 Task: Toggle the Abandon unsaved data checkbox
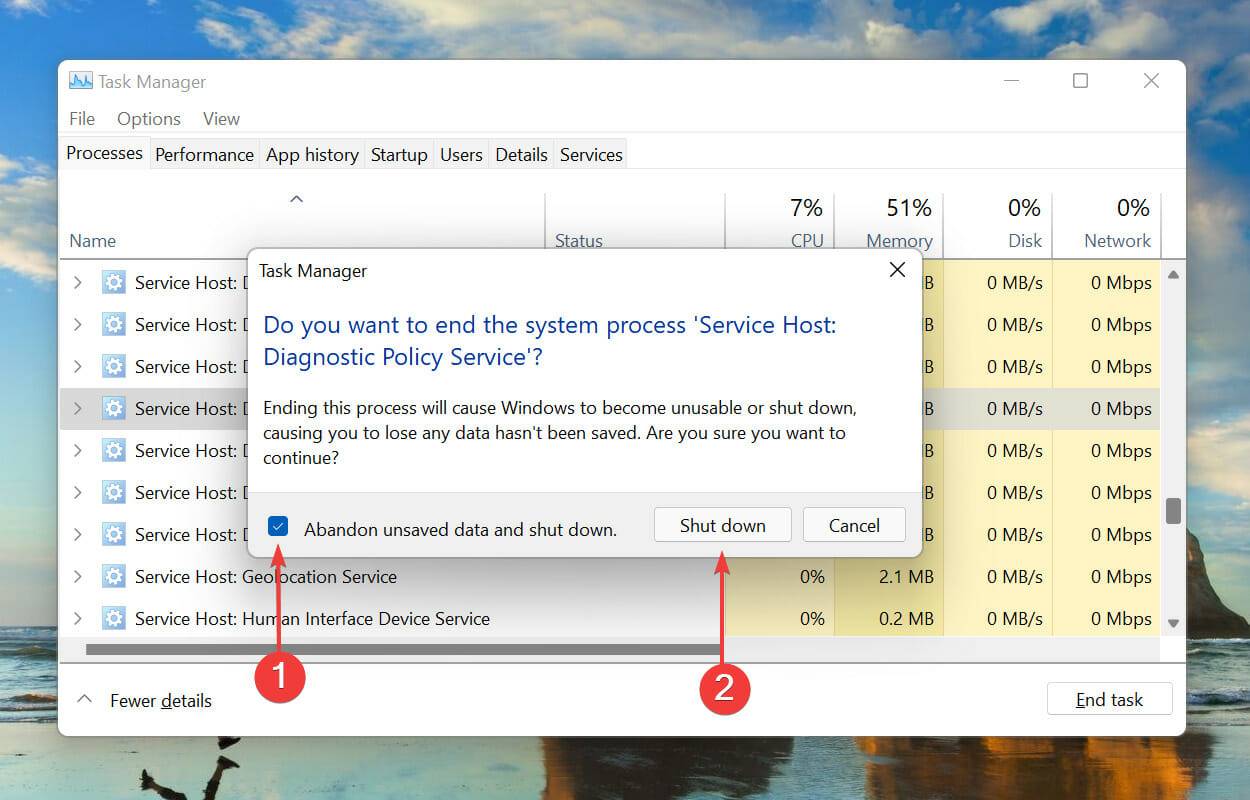tap(279, 526)
